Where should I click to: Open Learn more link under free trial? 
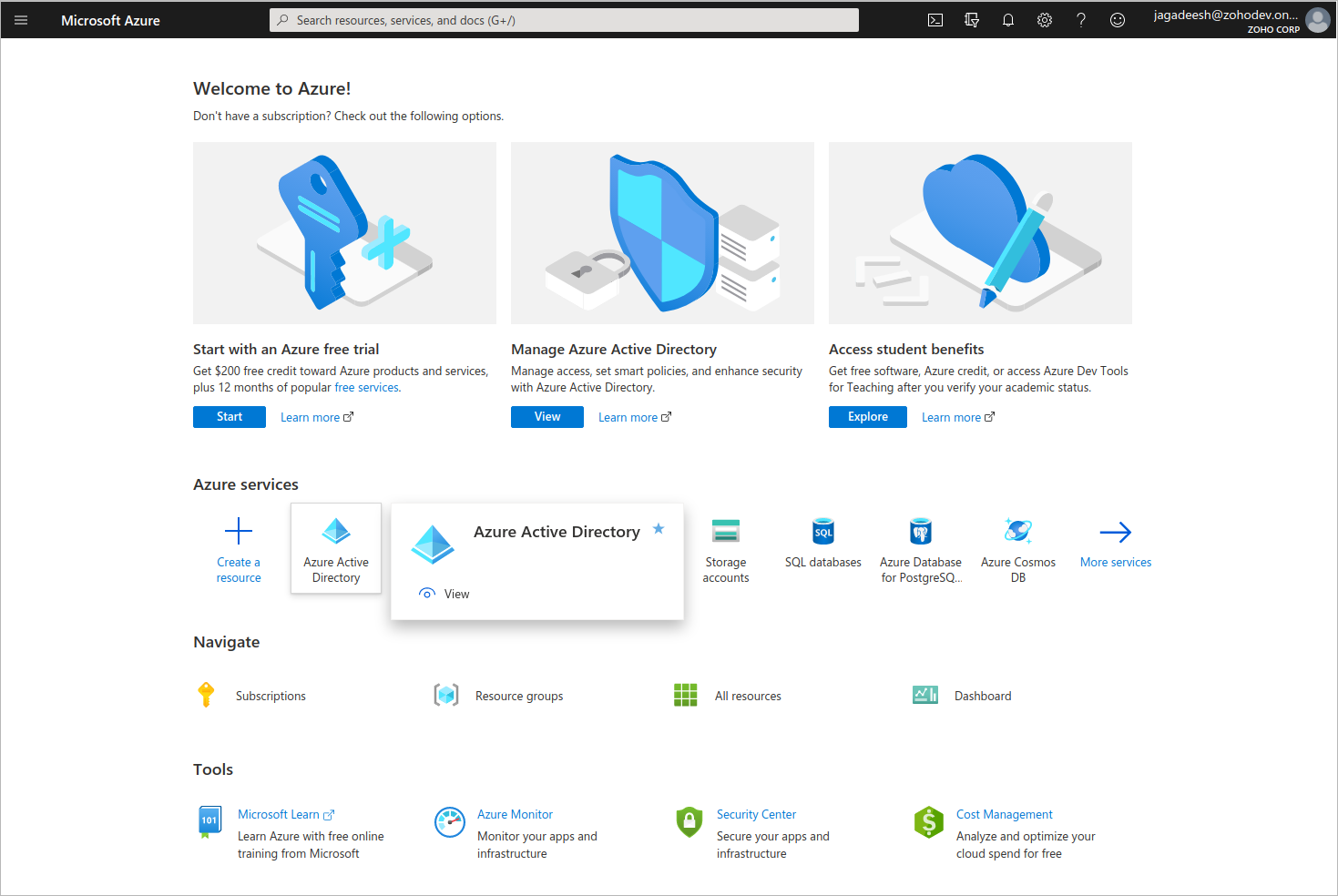[x=317, y=418]
